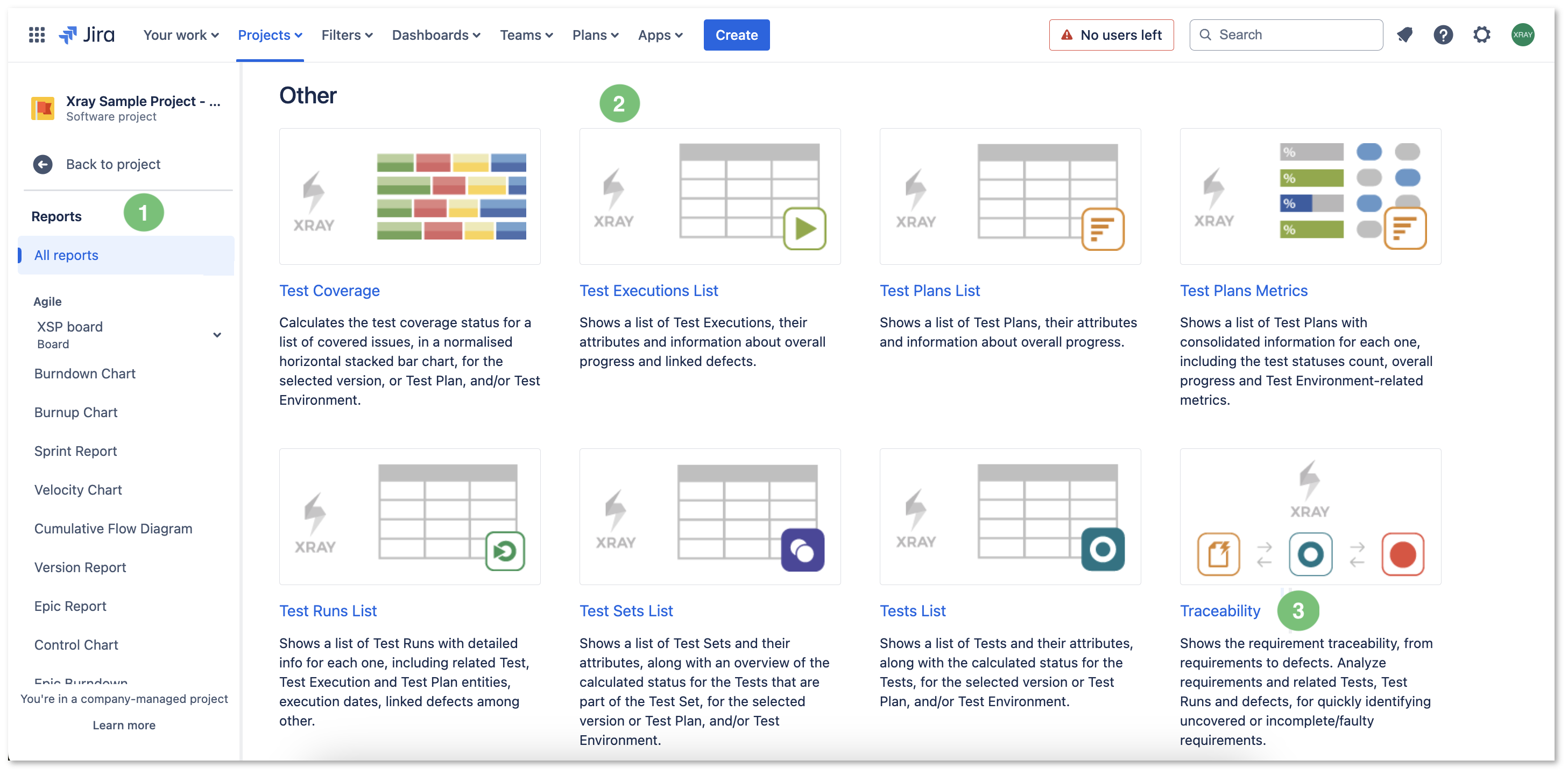Viewport: 1568px width, 774px height.
Task: Expand the Projects dropdown
Action: [x=270, y=36]
